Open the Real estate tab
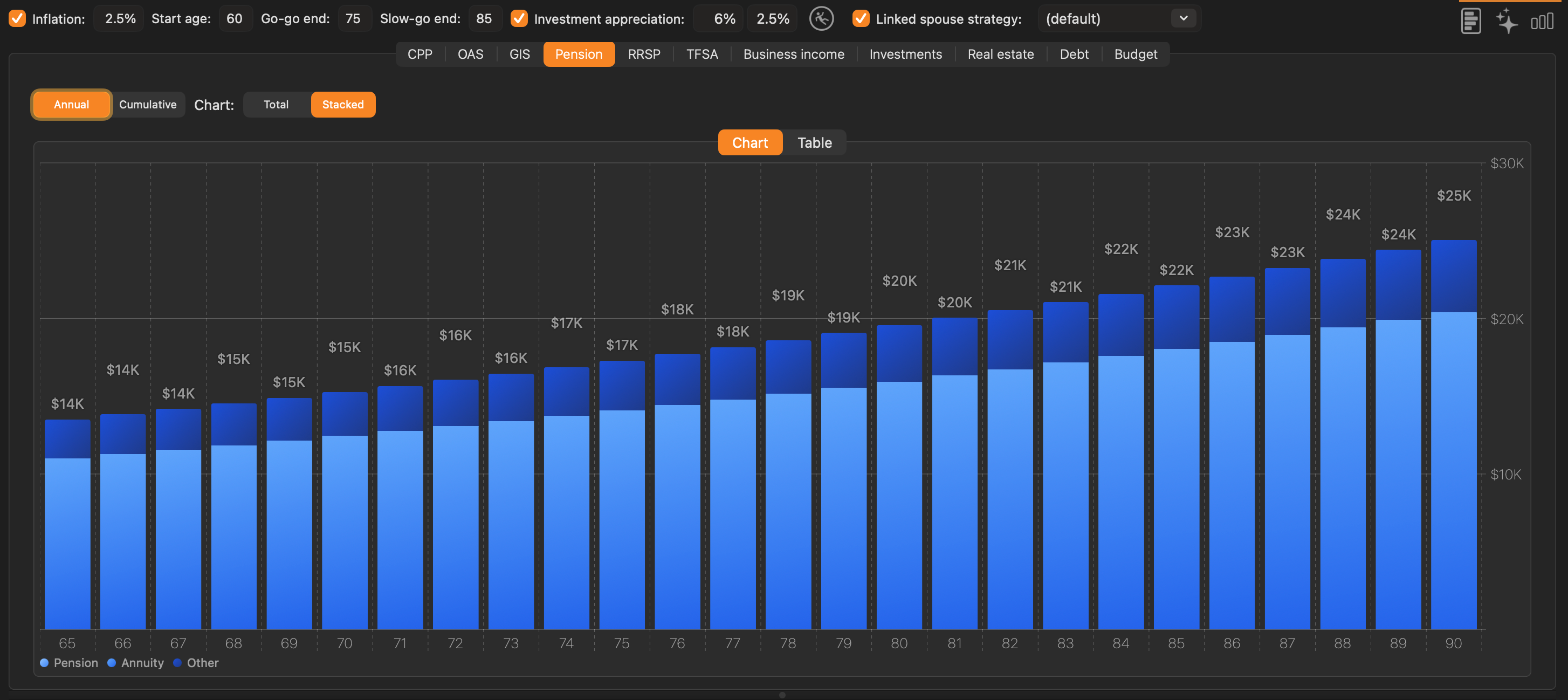The image size is (1568, 700). click(x=1001, y=54)
